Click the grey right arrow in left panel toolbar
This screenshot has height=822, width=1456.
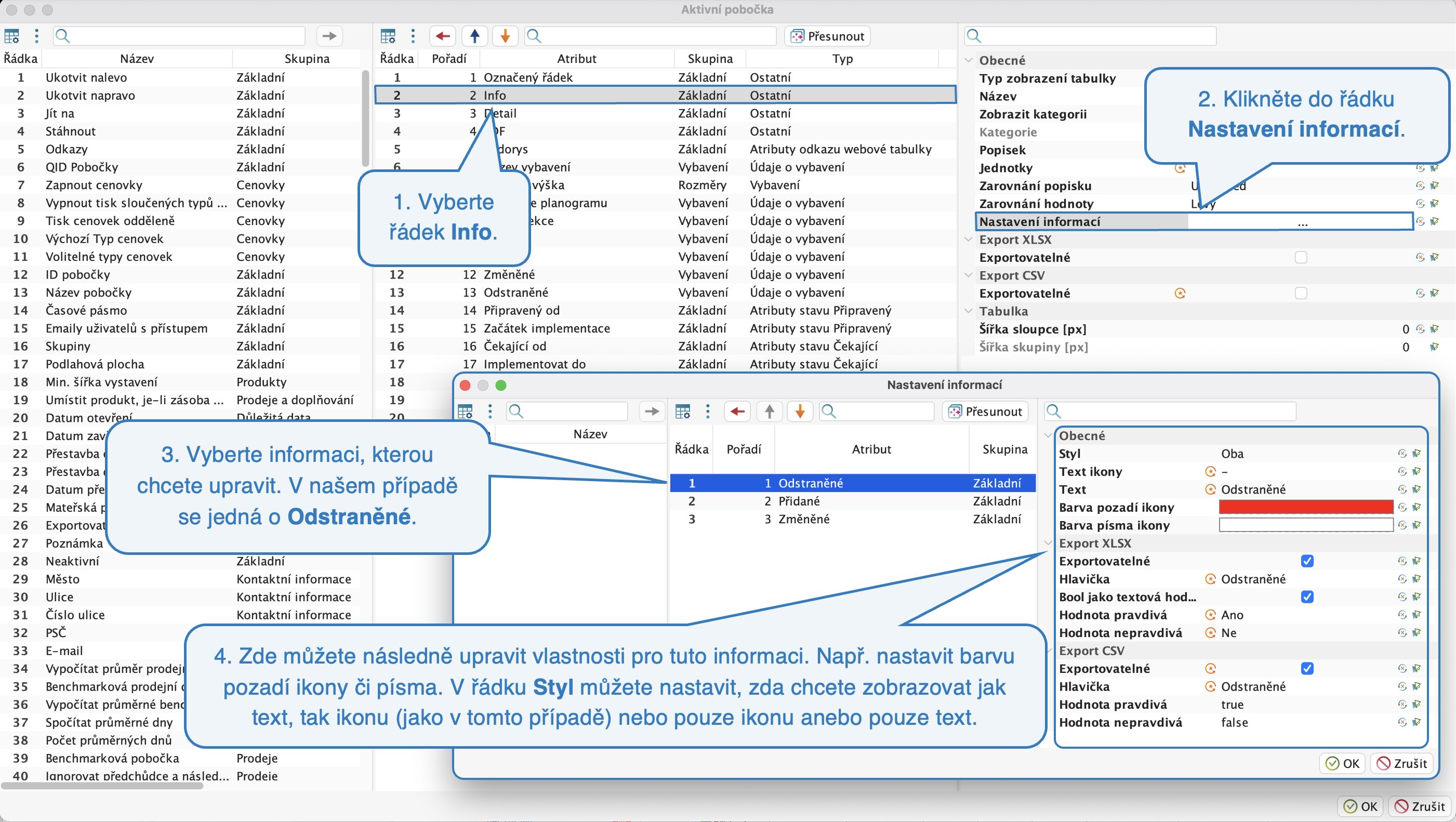329,36
